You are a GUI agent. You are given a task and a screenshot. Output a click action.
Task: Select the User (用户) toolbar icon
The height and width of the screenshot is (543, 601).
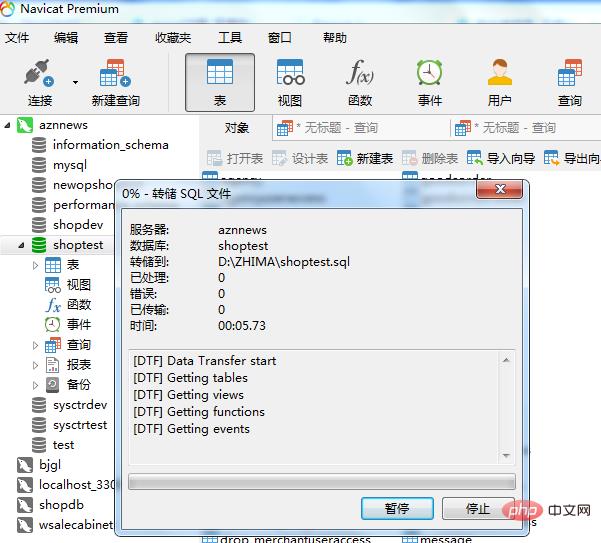coord(499,72)
